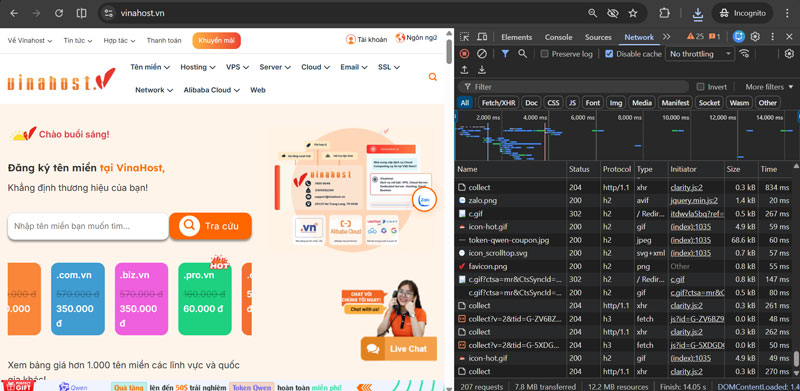The width and height of the screenshot is (800, 391).
Task: Switch to Console tab
Action: pyautogui.click(x=558, y=37)
